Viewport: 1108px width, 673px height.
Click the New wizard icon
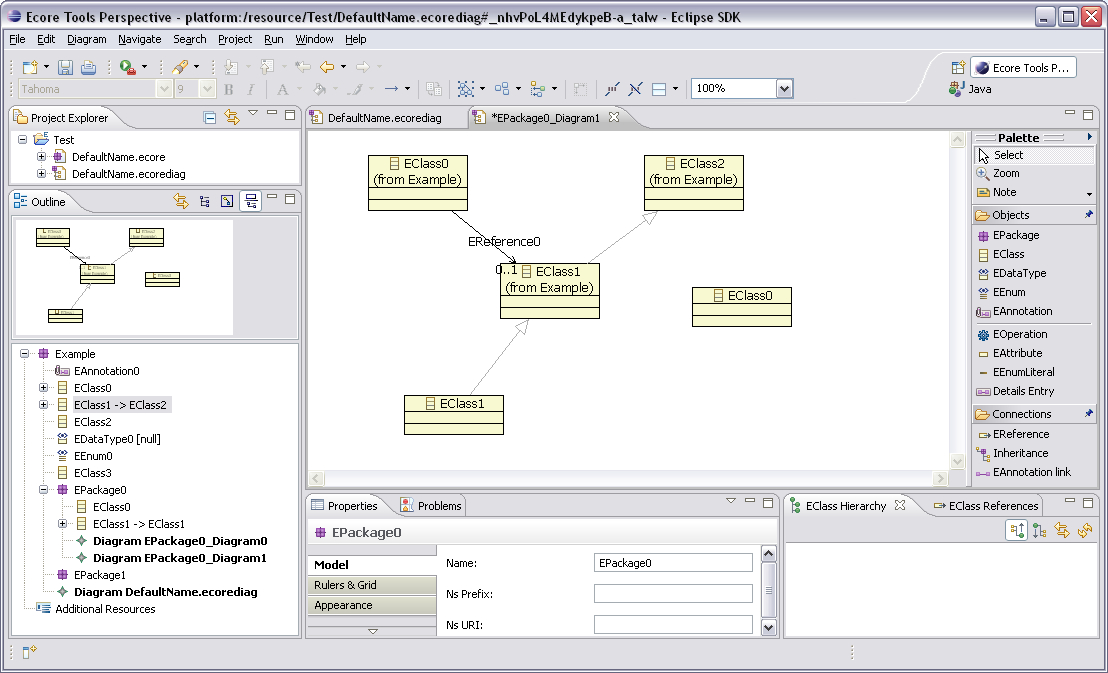pos(30,67)
